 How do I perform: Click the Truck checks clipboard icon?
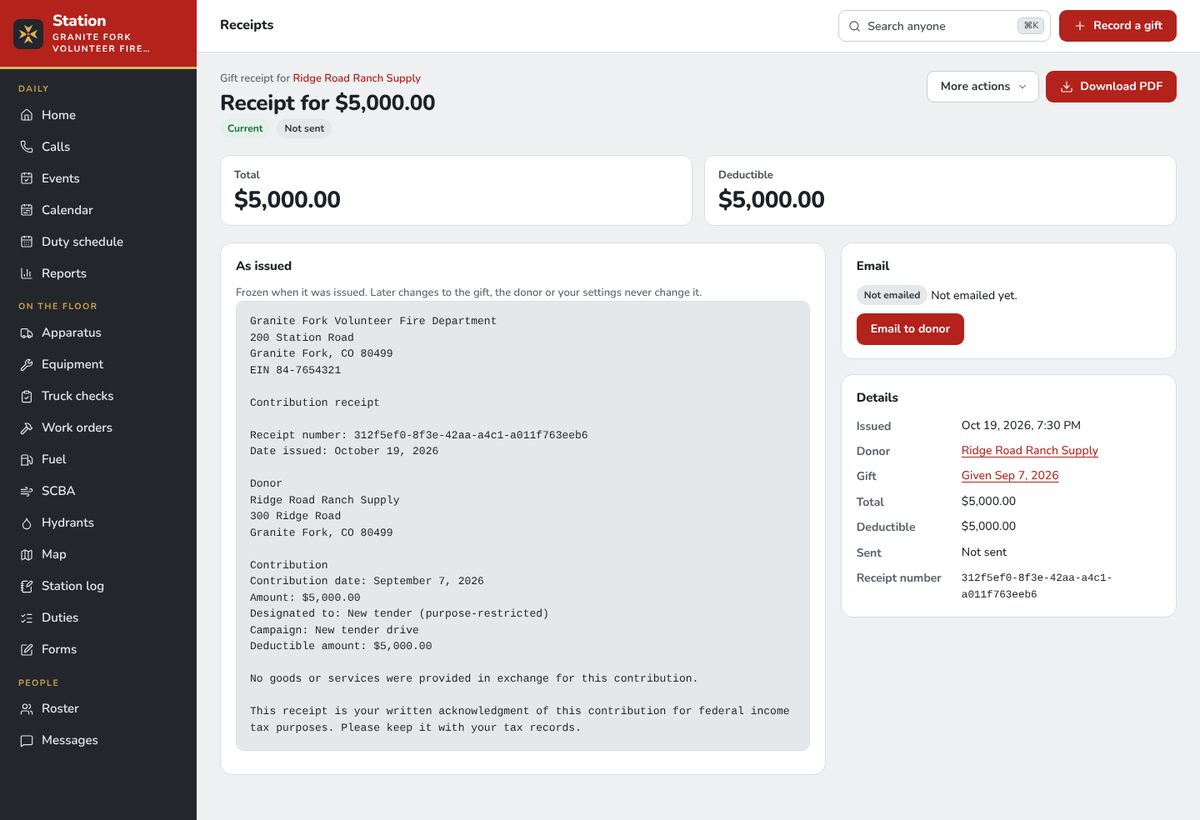pos(27,396)
